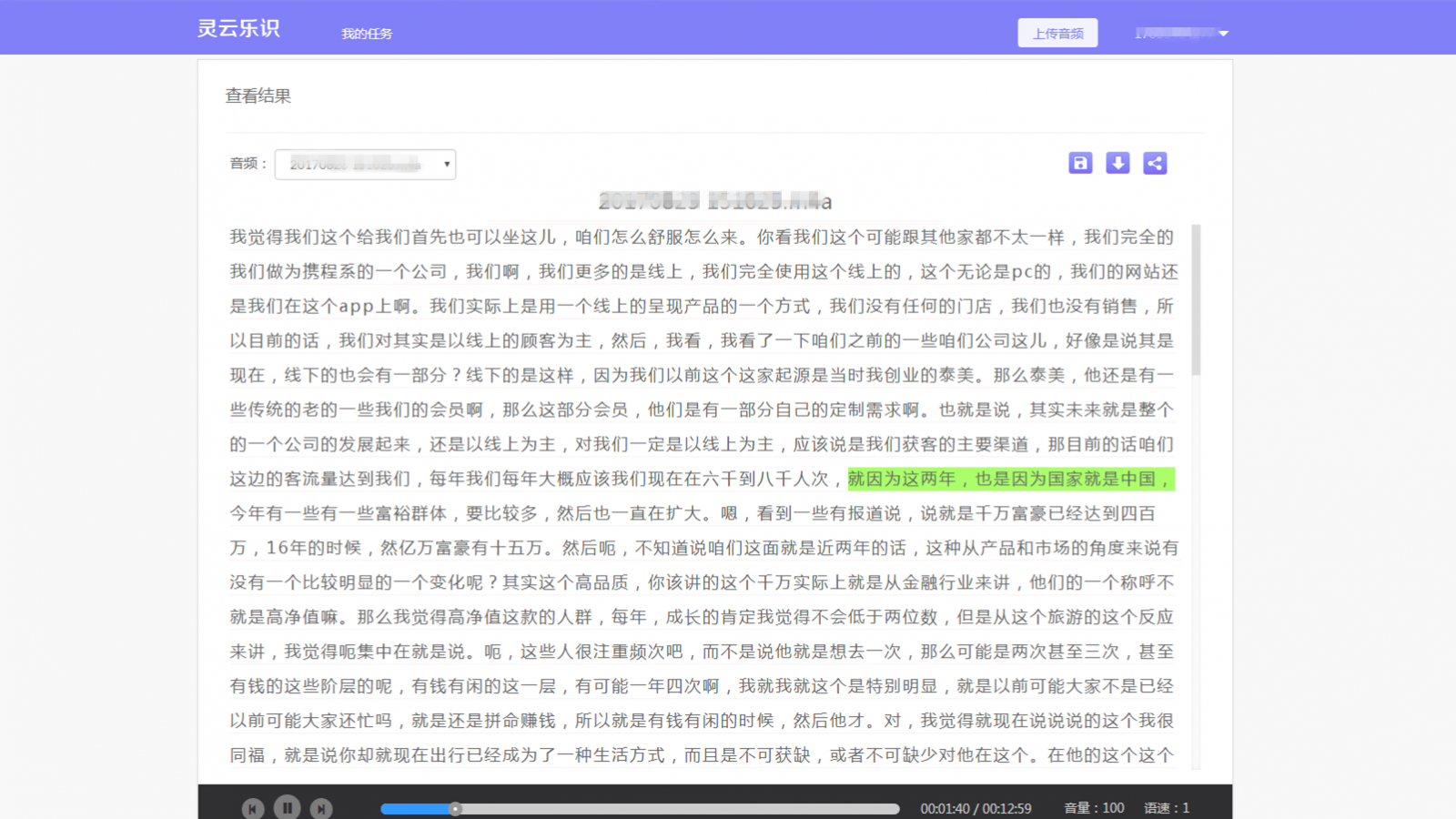The width and height of the screenshot is (1456, 819).
Task: Click the 查看结果 heading
Action: click(x=258, y=96)
